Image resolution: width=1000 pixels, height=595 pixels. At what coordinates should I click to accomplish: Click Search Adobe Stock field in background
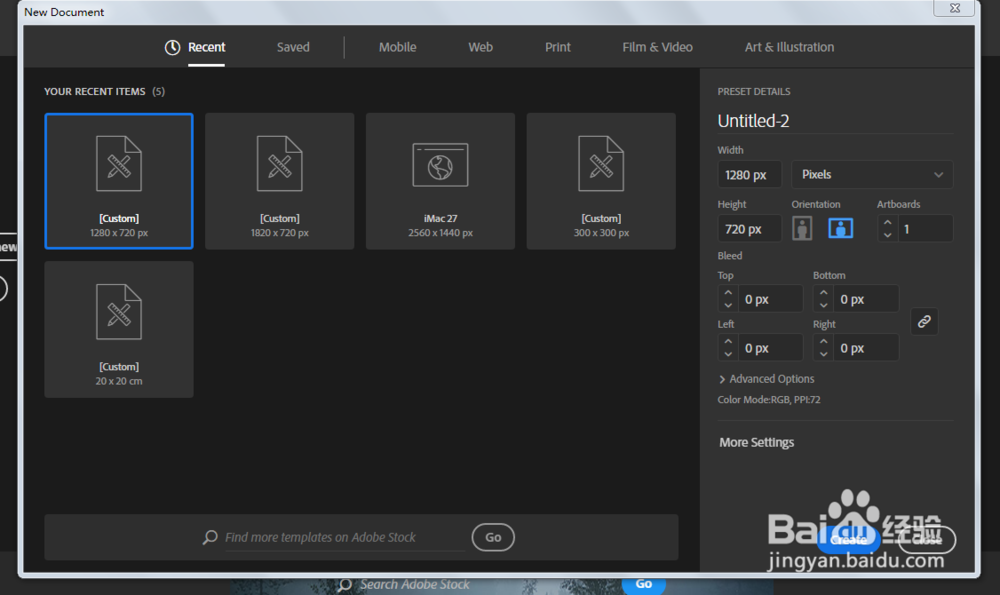415,585
